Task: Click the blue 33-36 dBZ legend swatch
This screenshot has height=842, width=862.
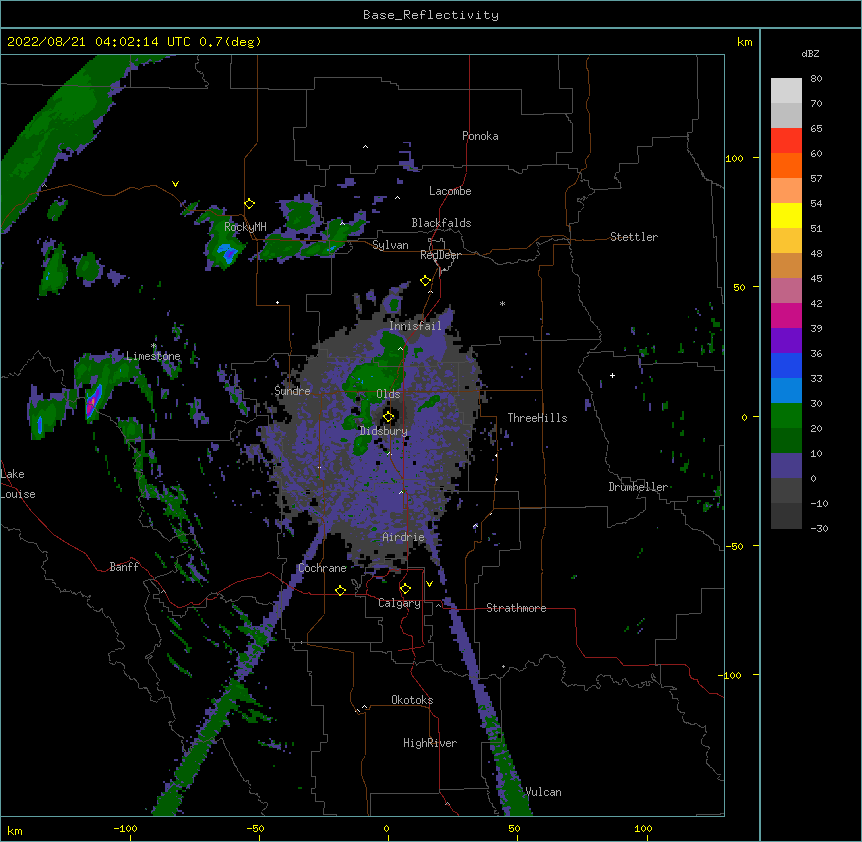Action: tap(786, 365)
